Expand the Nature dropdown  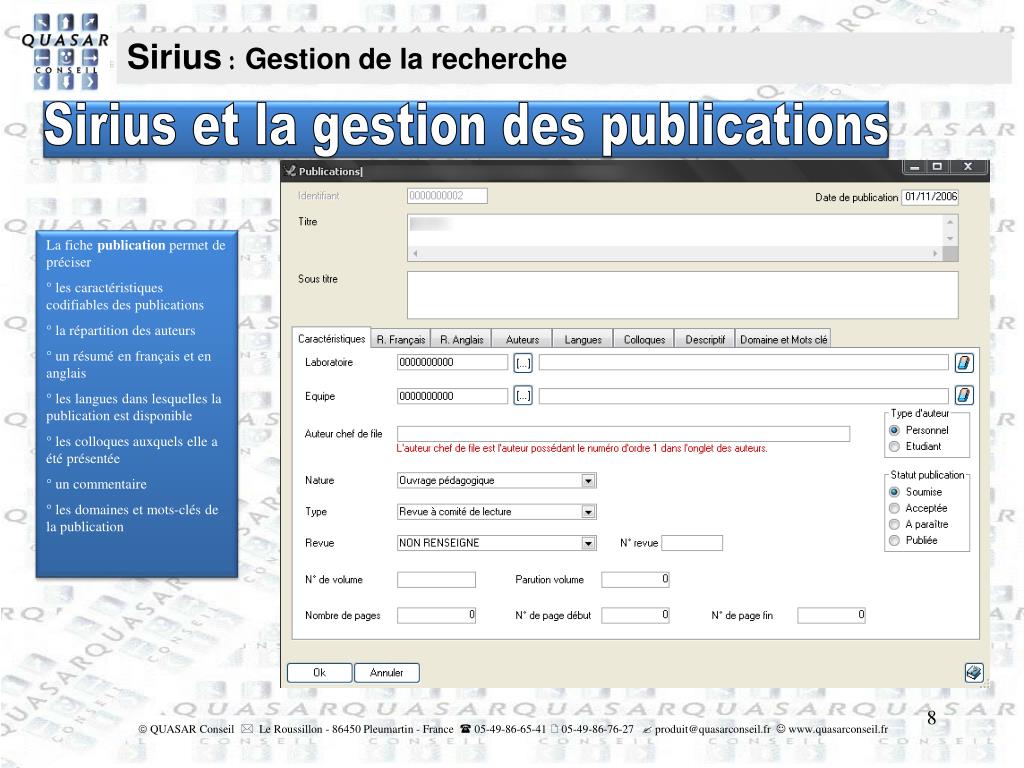coord(588,481)
